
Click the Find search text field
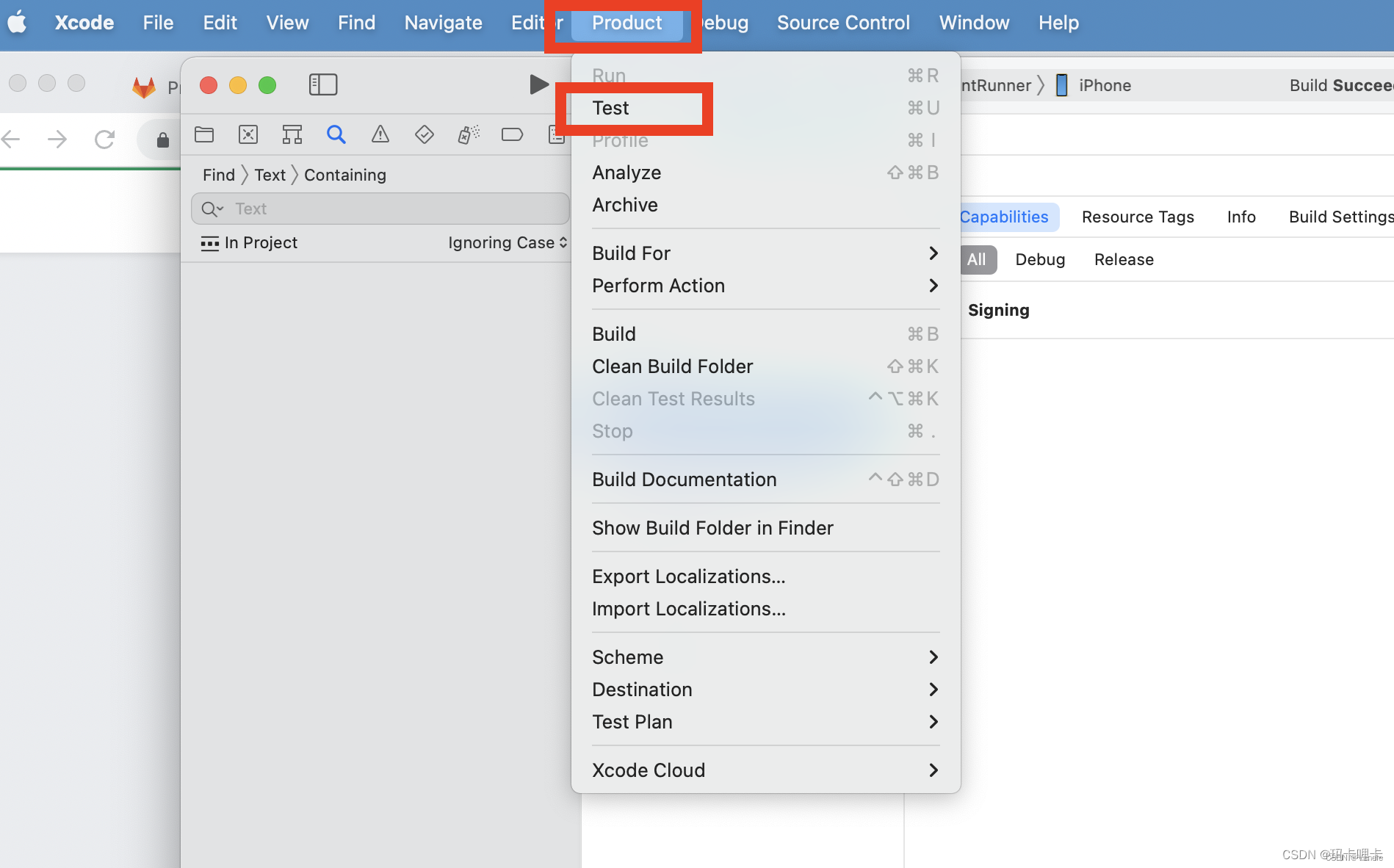380,209
